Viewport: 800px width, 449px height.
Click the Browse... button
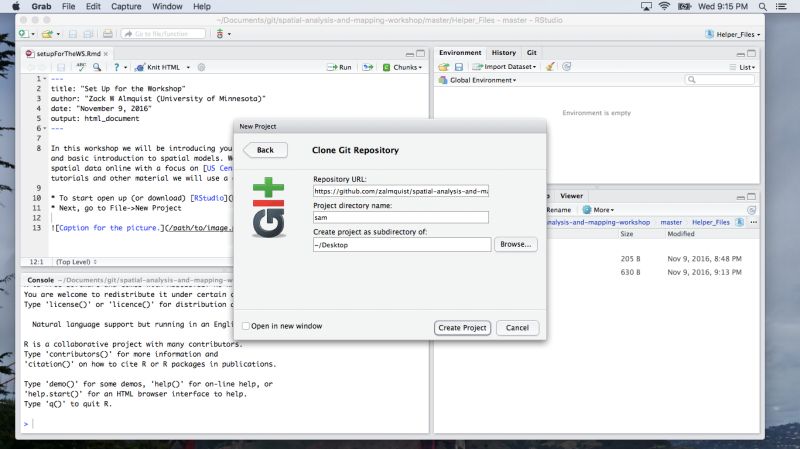pos(515,244)
